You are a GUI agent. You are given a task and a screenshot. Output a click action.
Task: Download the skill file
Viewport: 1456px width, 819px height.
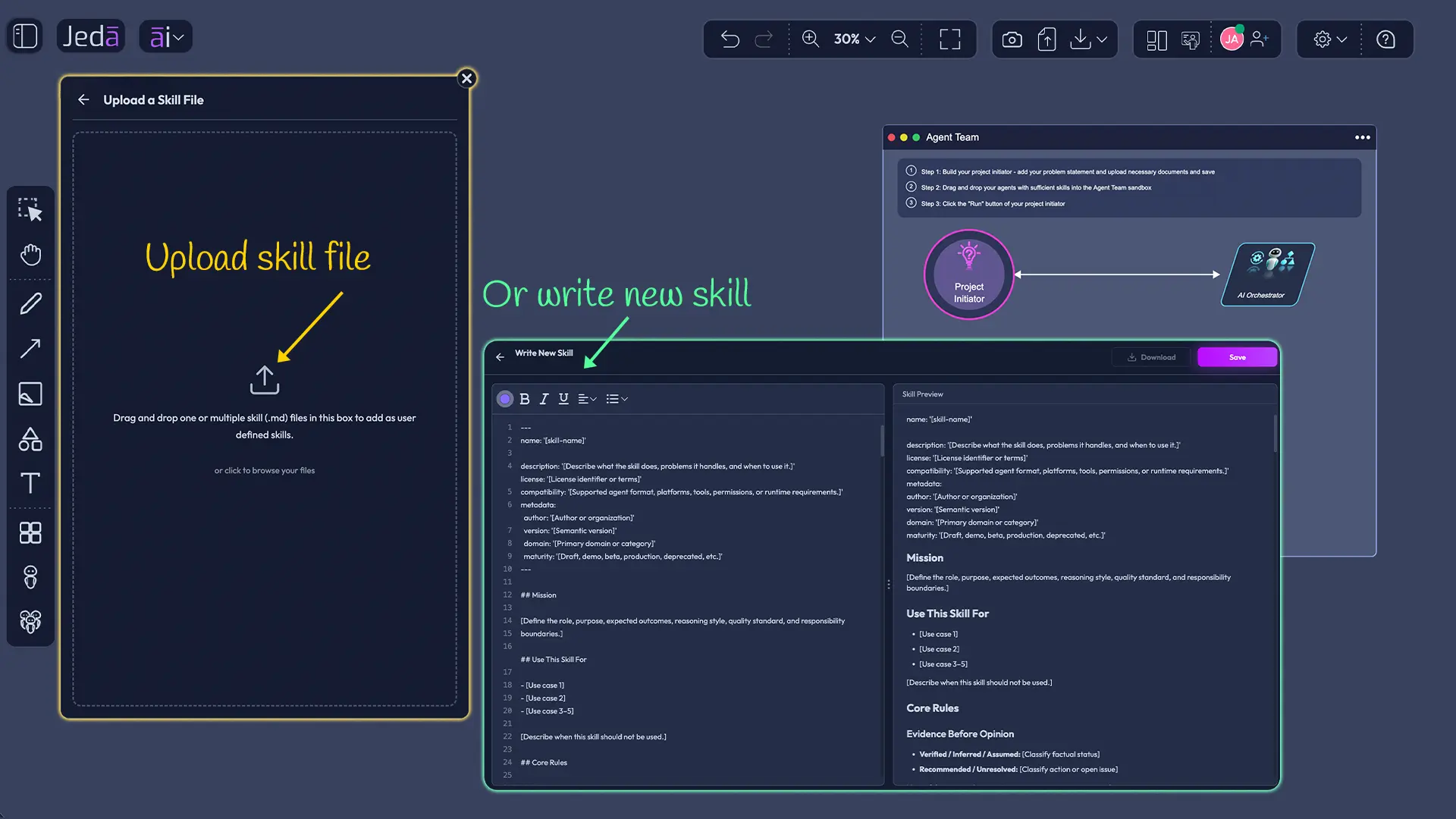[1151, 357]
